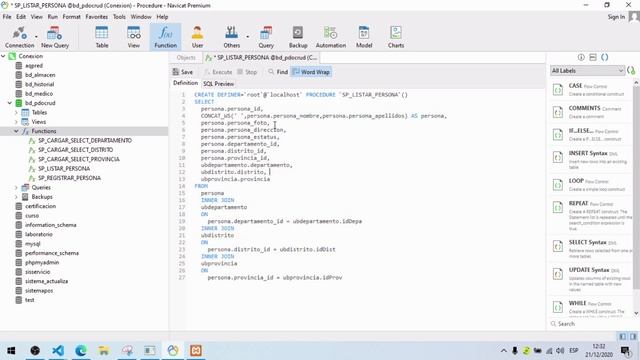The width and height of the screenshot is (640, 360).
Task: Save the procedure
Action: pos(182,72)
